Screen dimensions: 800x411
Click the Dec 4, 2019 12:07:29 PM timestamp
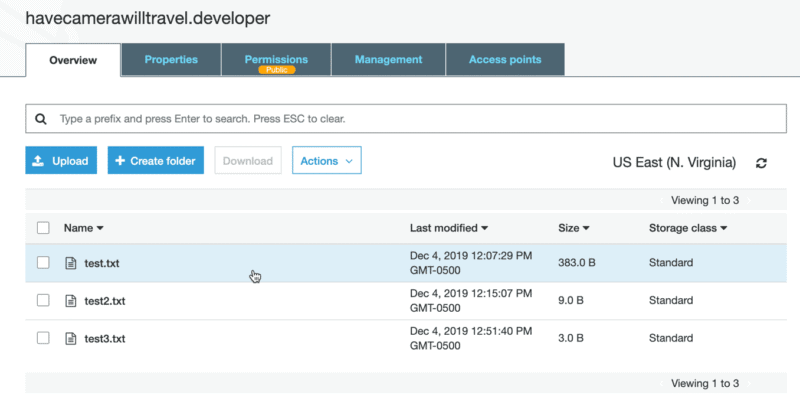coord(471,263)
